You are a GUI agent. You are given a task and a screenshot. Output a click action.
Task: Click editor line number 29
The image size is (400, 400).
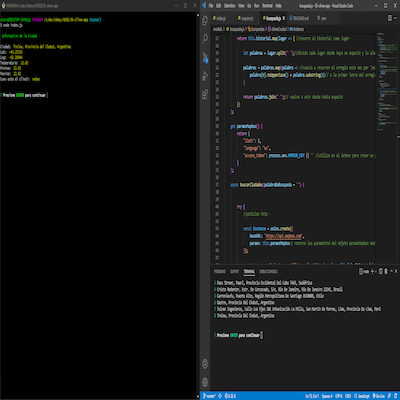(217, 126)
